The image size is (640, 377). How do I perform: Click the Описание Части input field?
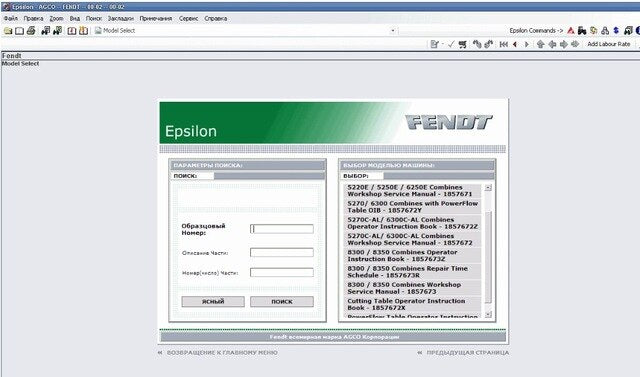[x=282, y=253]
